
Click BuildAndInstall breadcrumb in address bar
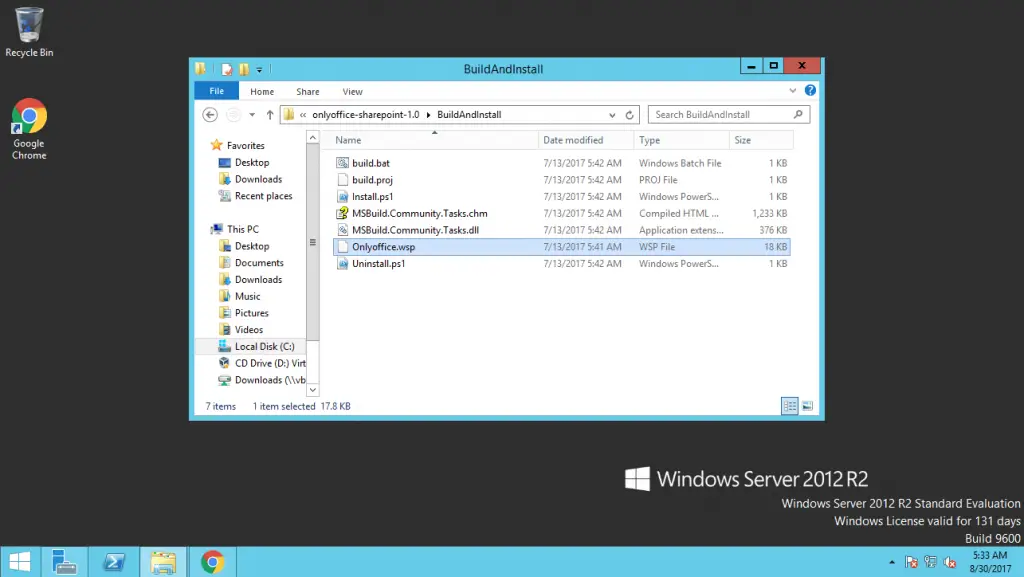[469, 115]
